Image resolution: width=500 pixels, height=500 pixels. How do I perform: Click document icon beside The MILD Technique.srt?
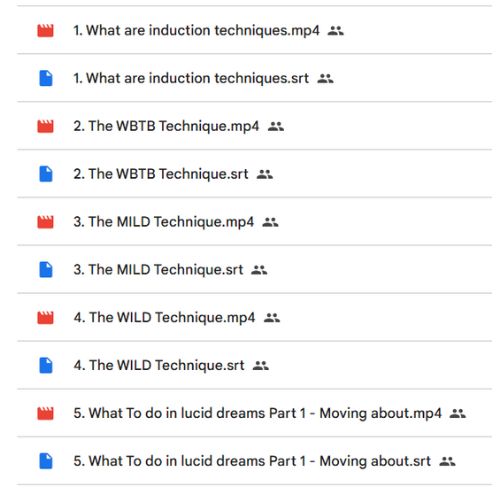pos(46,270)
